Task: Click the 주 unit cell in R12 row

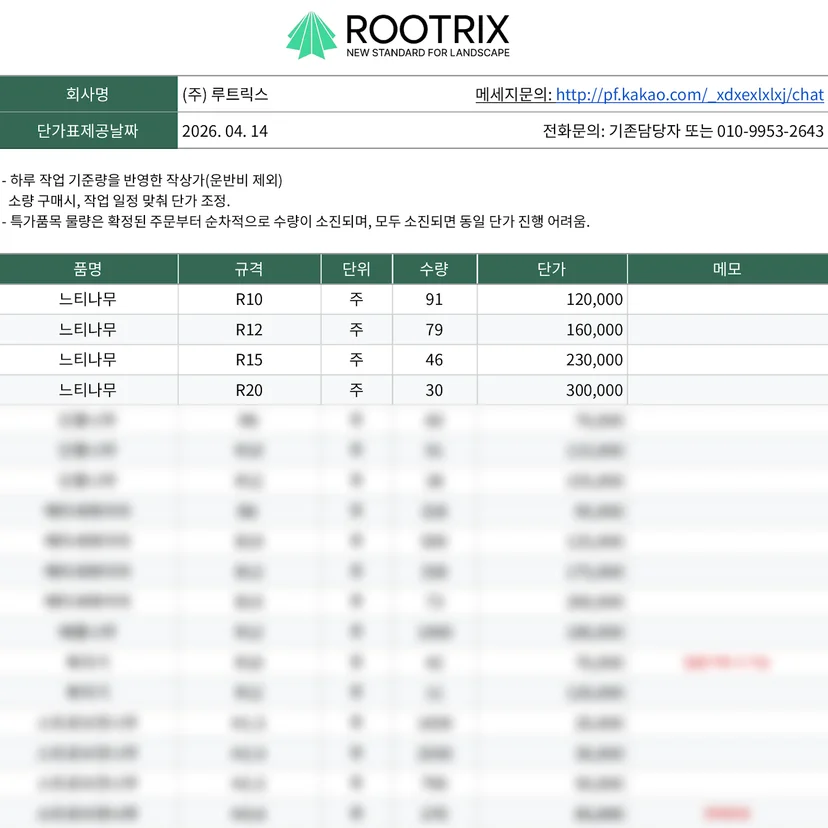Action: 356,330
